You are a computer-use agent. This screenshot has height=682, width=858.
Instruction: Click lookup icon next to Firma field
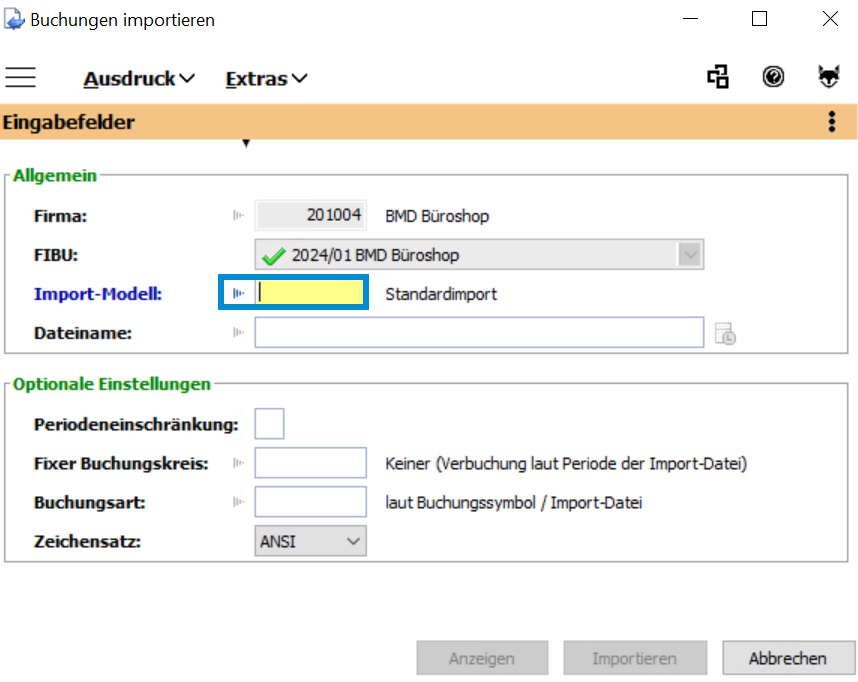click(239, 215)
